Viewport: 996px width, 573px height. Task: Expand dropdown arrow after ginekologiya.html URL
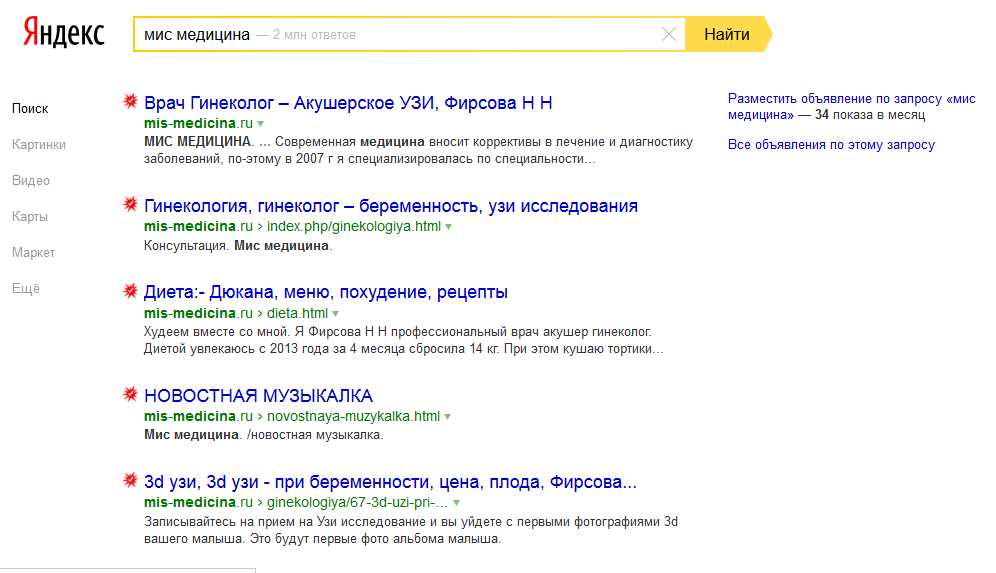448,227
